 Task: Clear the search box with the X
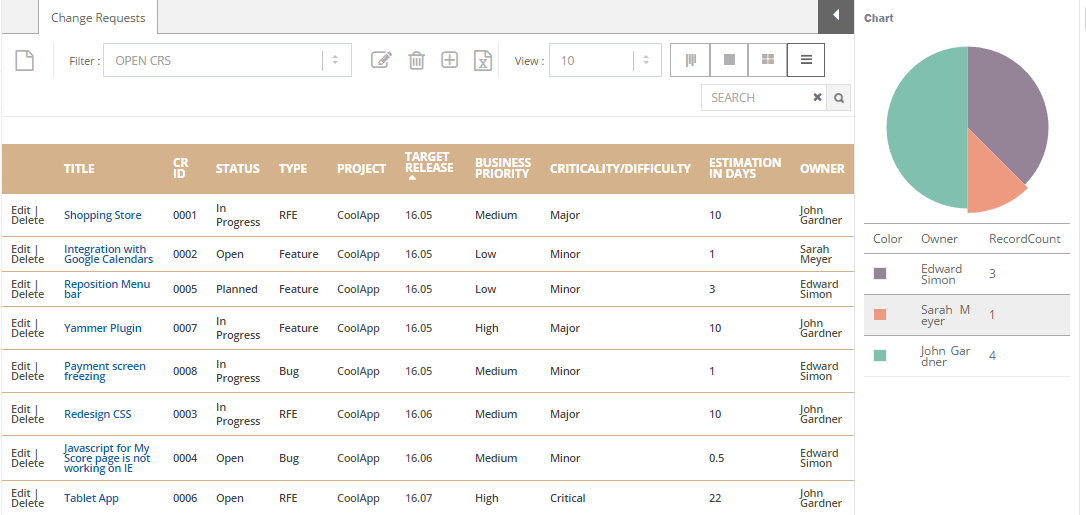pyautogui.click(x=817, y=98)
